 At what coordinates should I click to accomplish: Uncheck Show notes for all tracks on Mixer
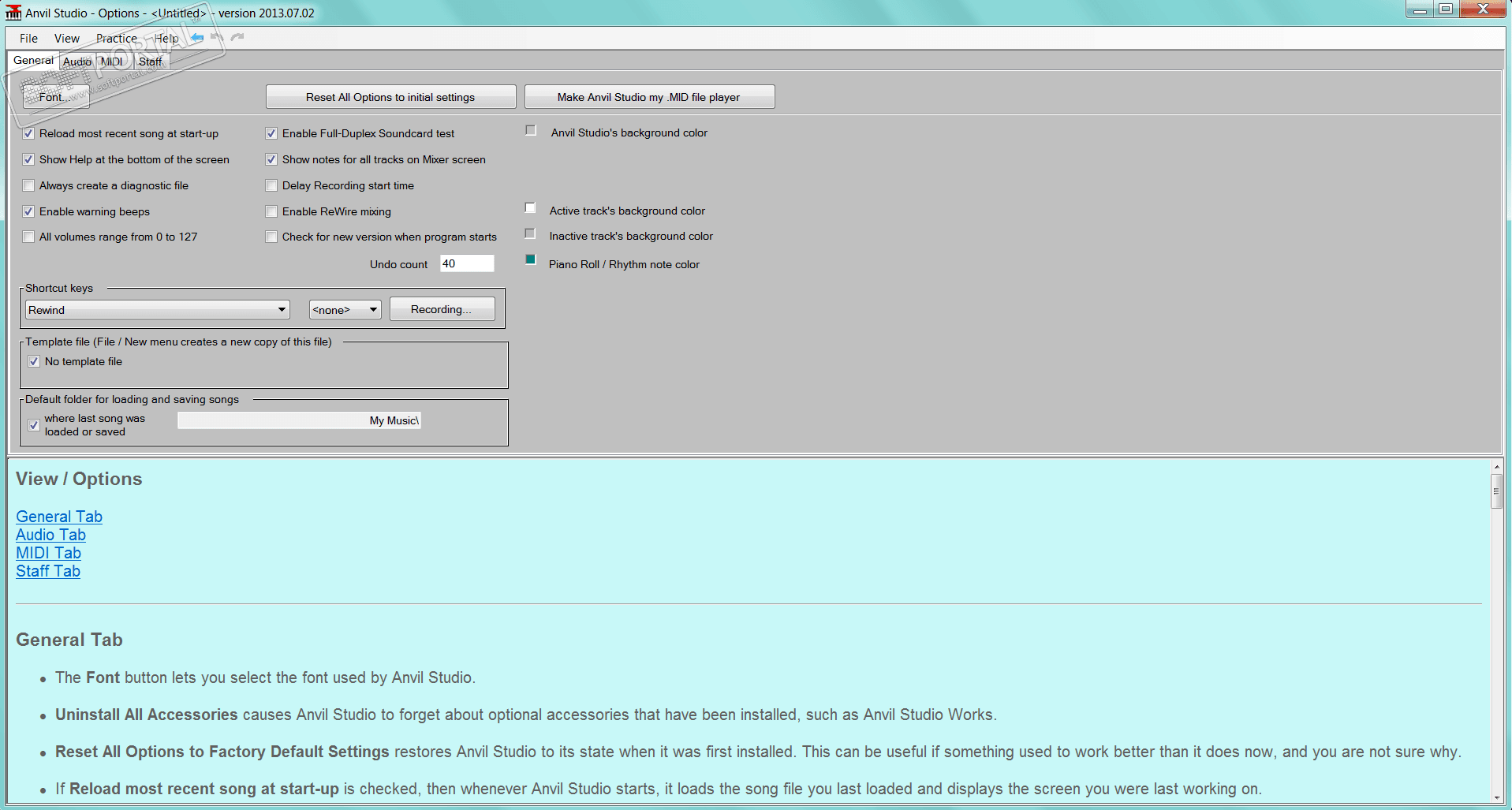tap(271, 159)
